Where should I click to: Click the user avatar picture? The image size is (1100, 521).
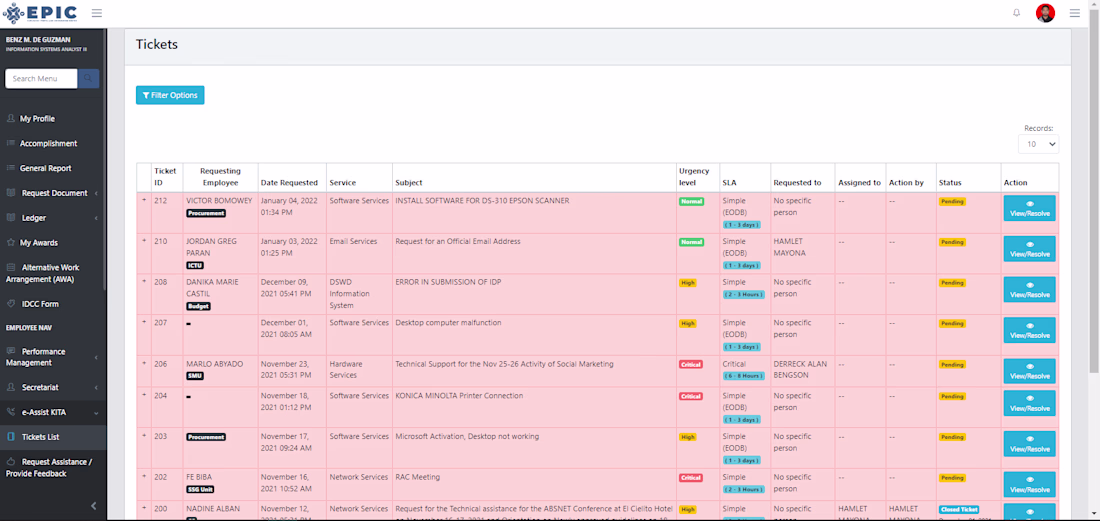(x=1045, y=13)
